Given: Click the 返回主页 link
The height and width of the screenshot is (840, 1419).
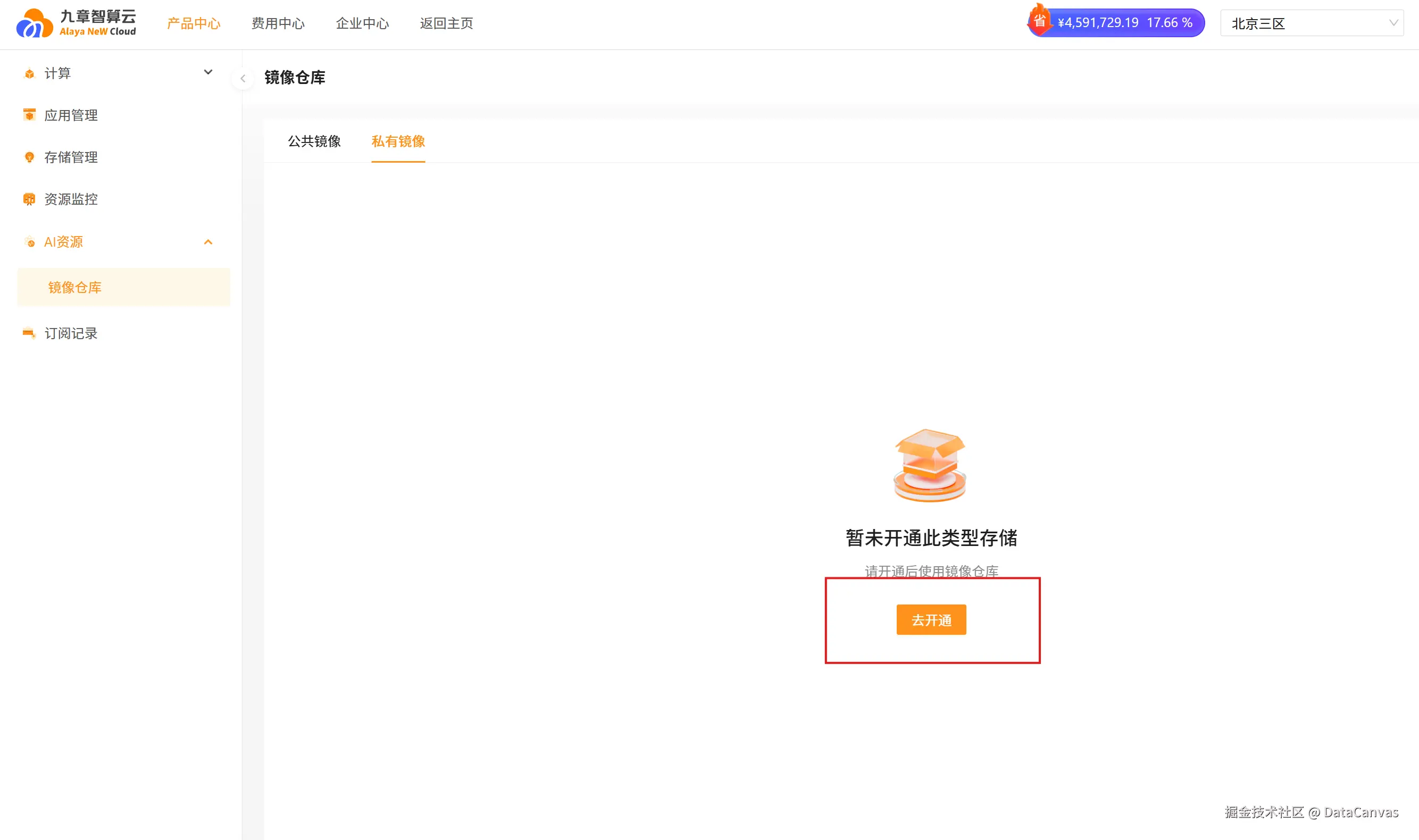Looking at the screenshot, I should tap(446, 23).
